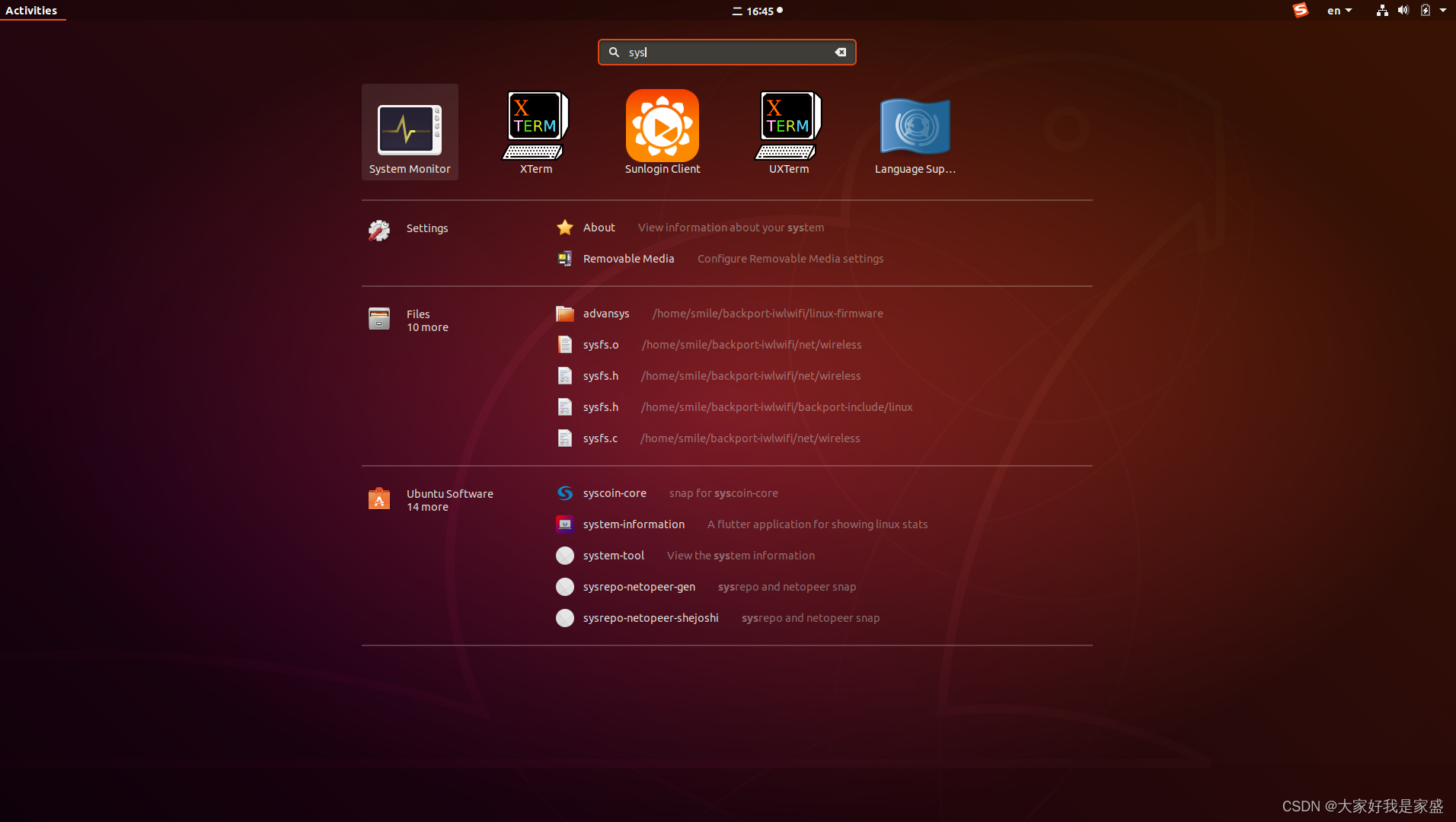This screenshot has width=1456, height=822.
Task: Click the Settings provider label
Action: [427, 228]
